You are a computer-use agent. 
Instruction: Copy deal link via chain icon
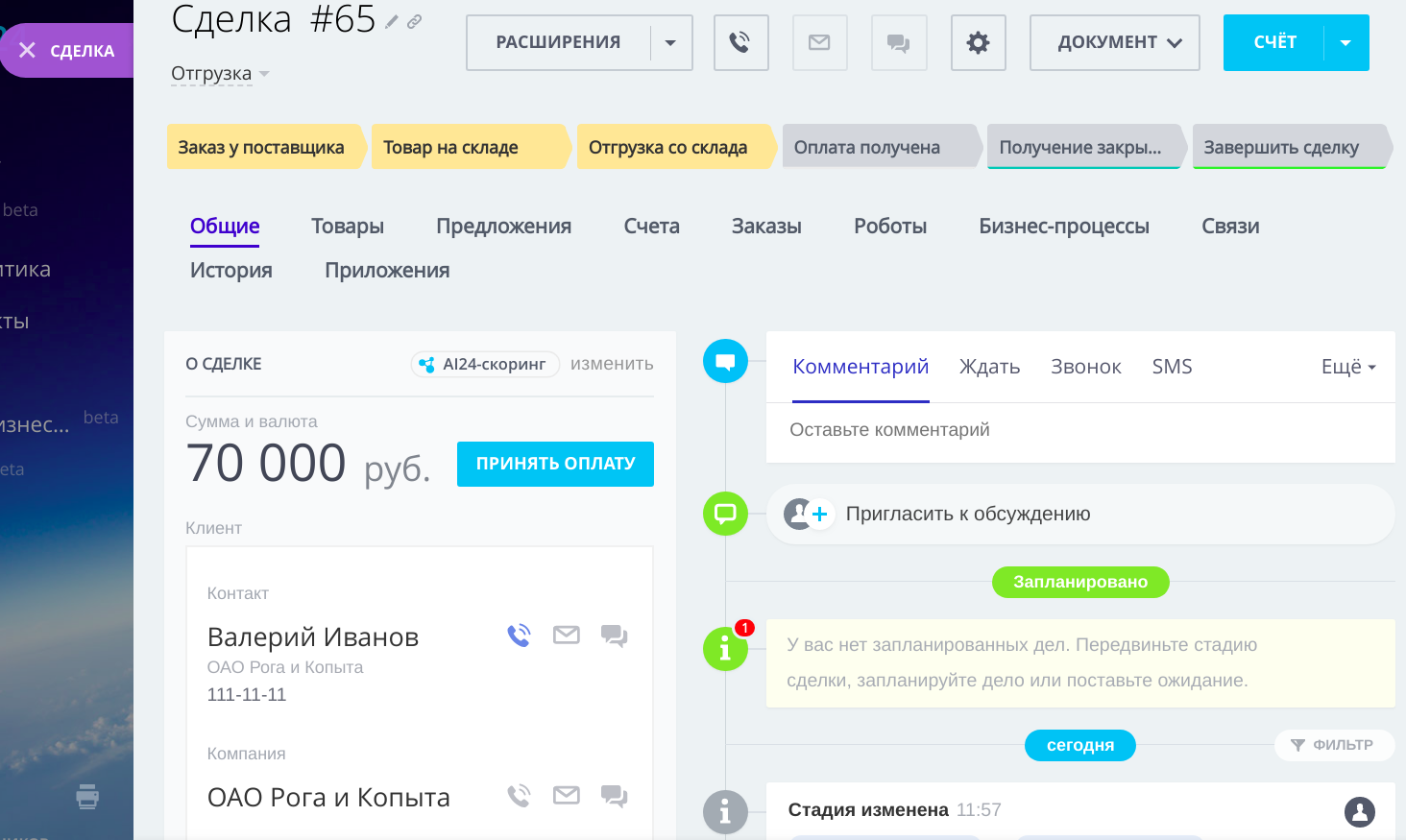point(415,22)
